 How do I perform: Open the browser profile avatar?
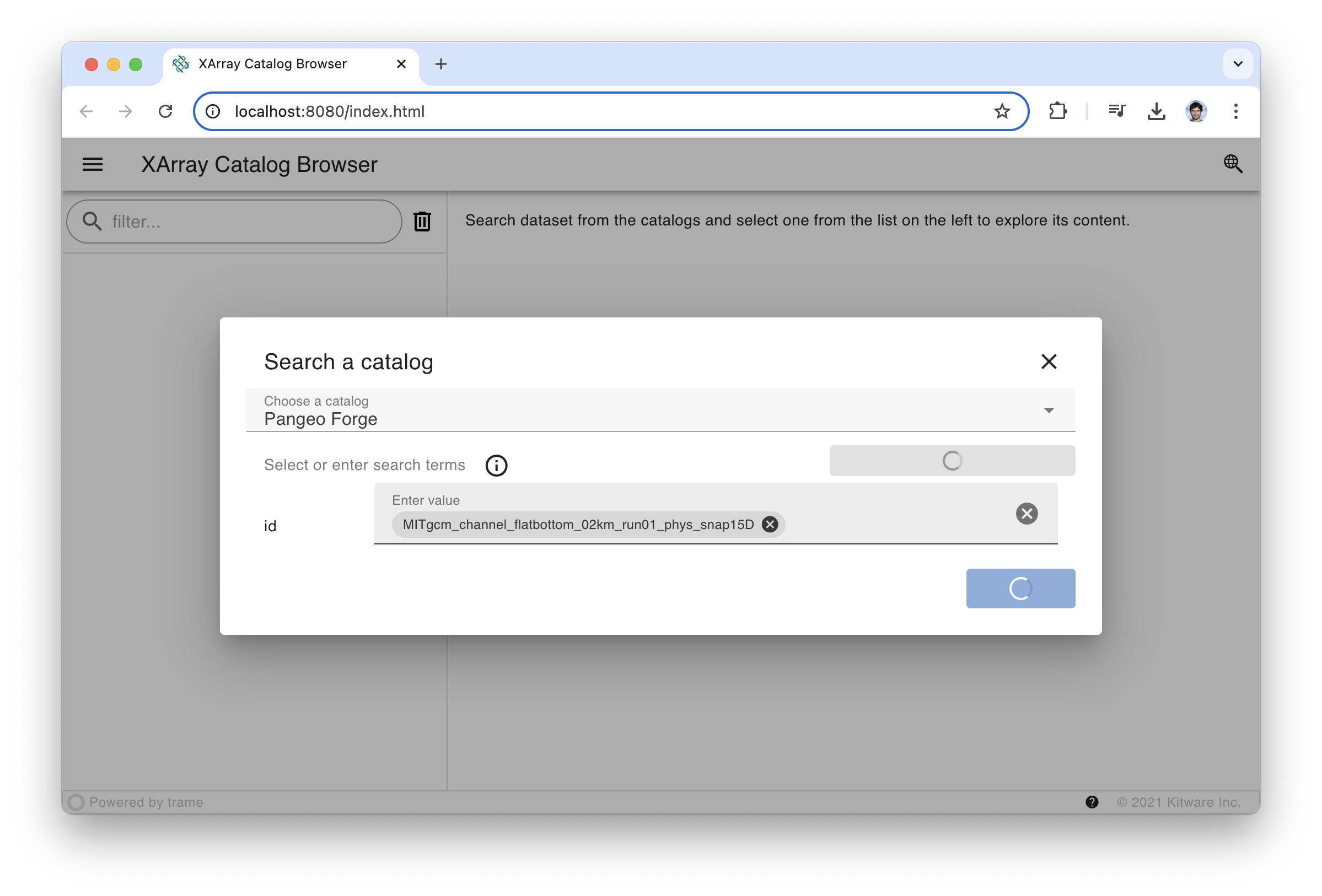(x=1196, y=111)
